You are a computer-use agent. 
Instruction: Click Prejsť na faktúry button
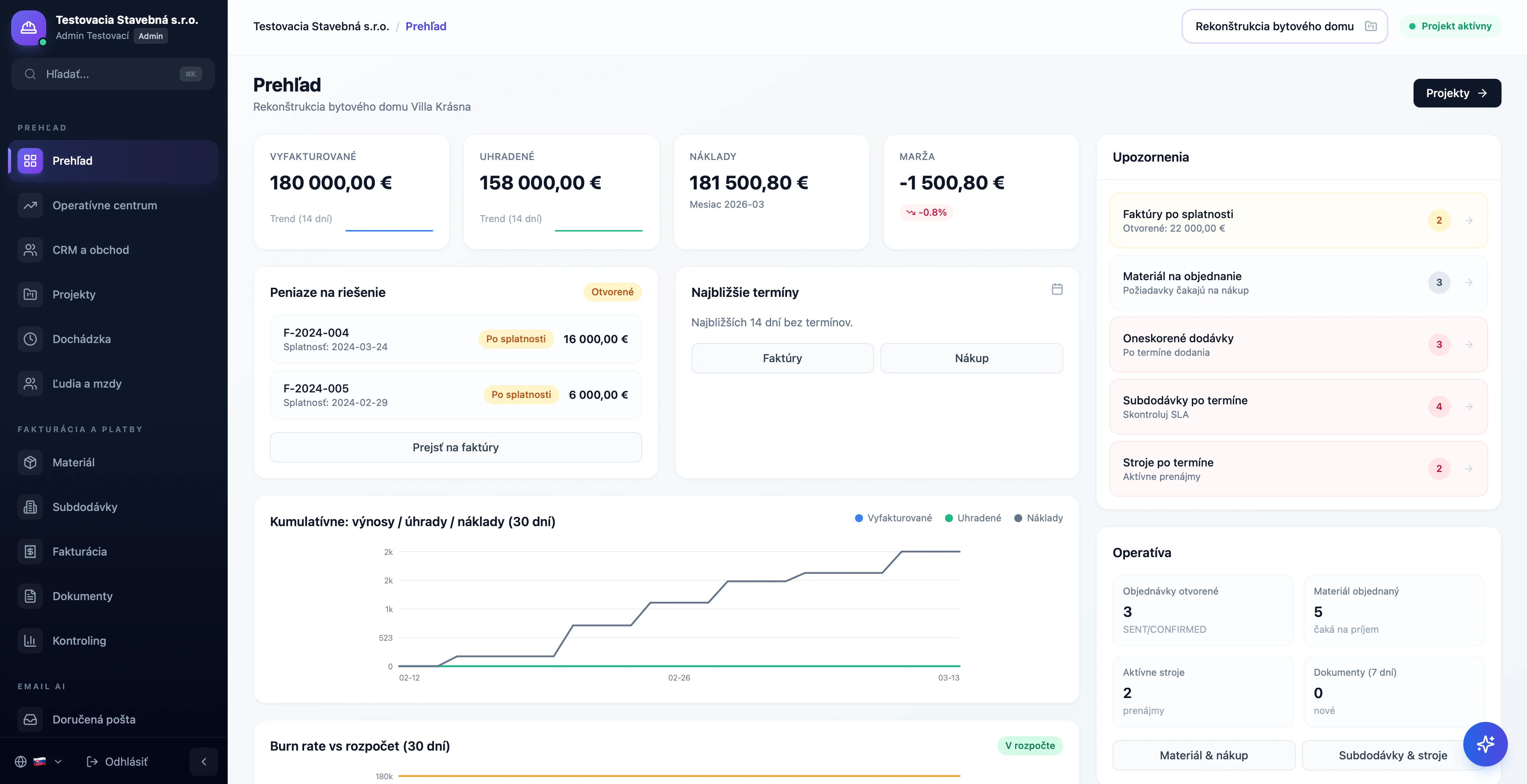coord(455,447)
